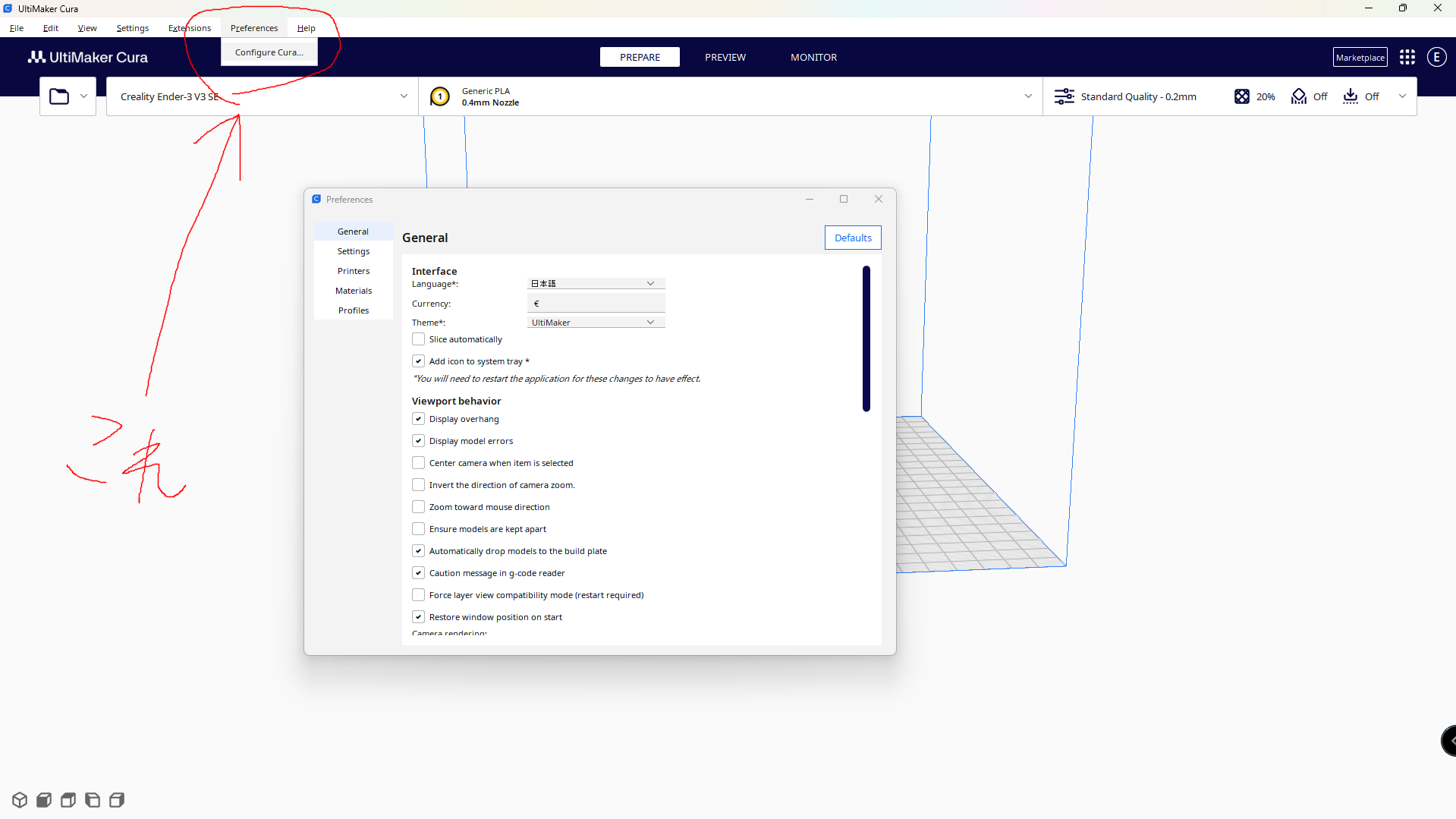Click adhesion Off icon
The height and width of the screenshot is (819, 1456).
1351,96
